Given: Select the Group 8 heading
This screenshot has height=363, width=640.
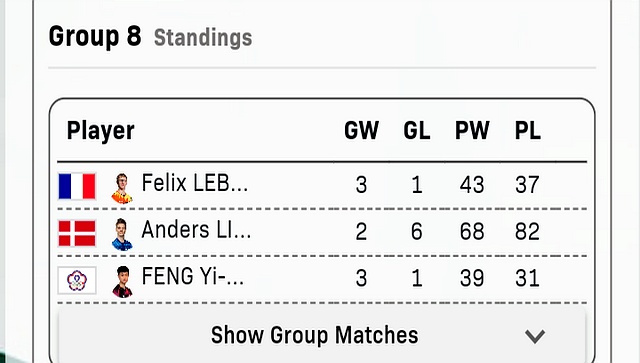Looking at the screenshot, I should (95, 36).
